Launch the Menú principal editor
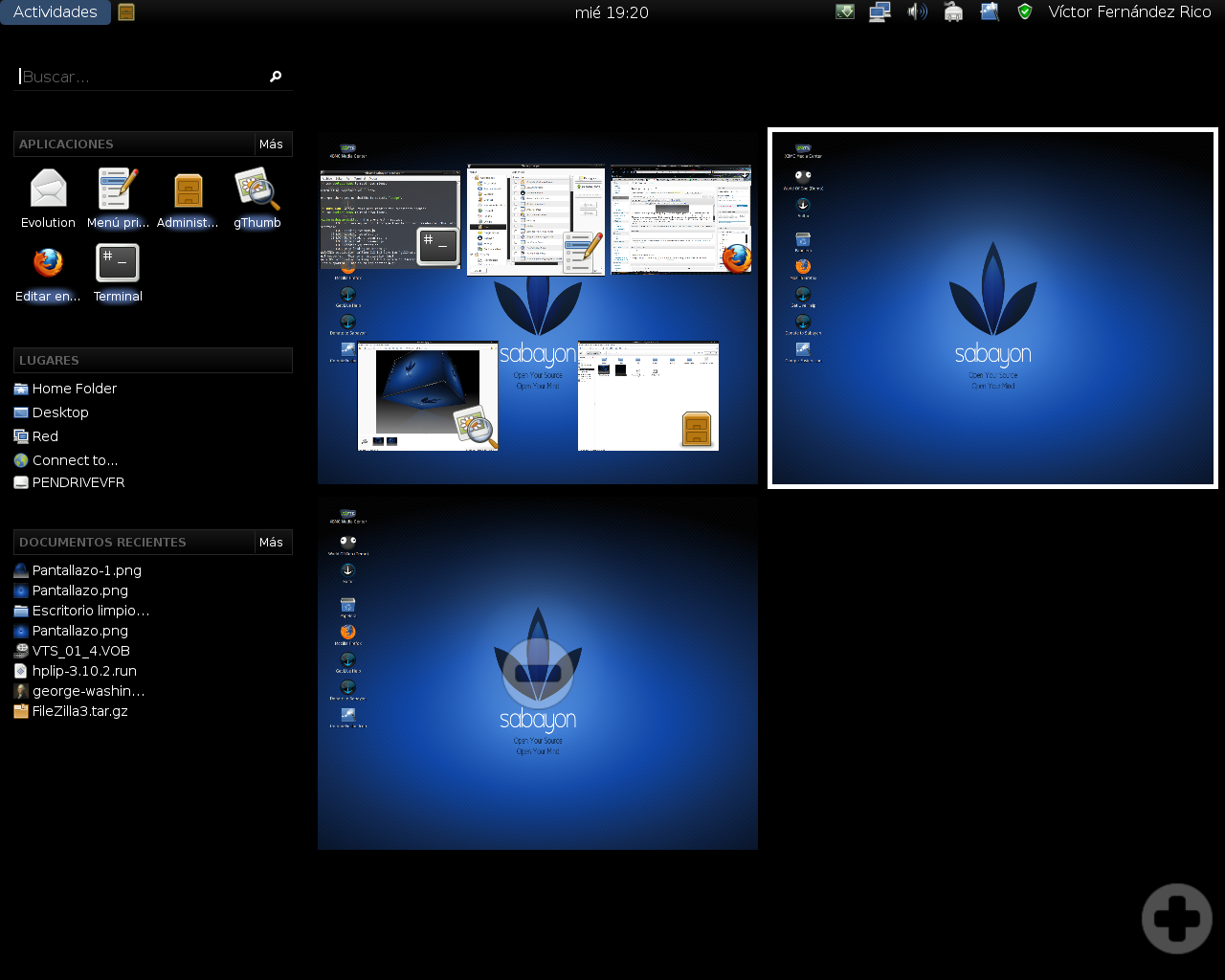 (118, 199)
